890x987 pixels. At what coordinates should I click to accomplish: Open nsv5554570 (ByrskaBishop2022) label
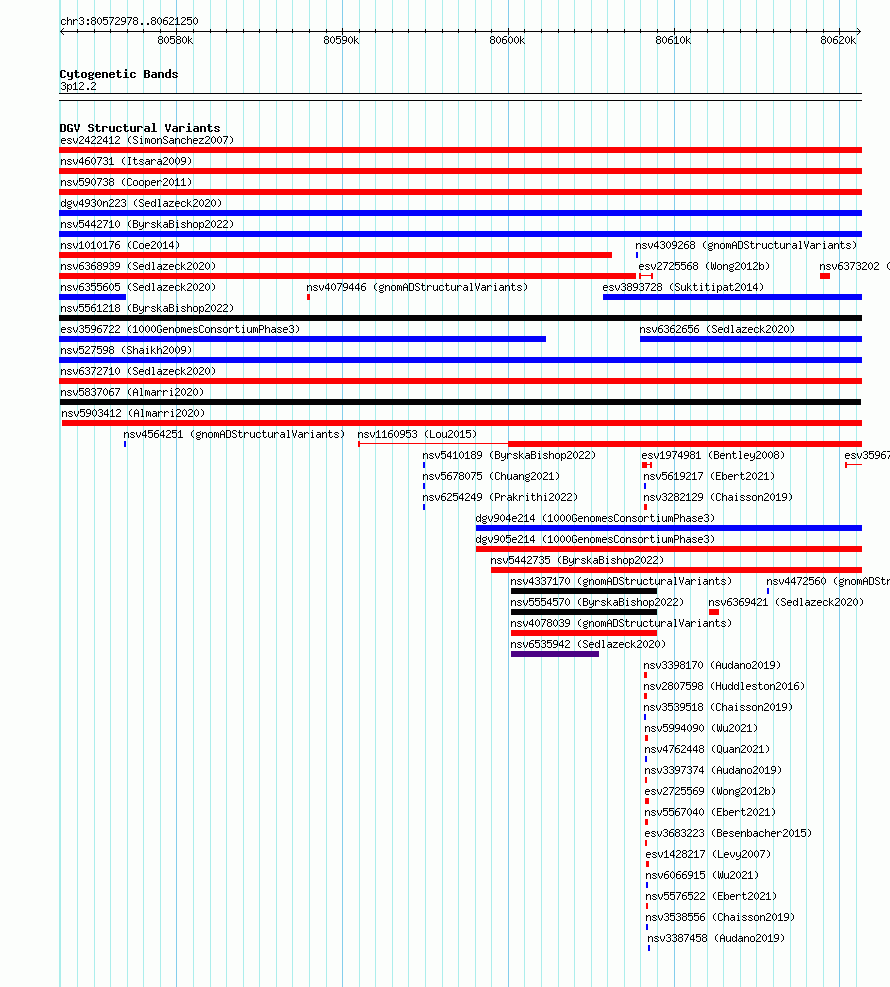[597, 602]
